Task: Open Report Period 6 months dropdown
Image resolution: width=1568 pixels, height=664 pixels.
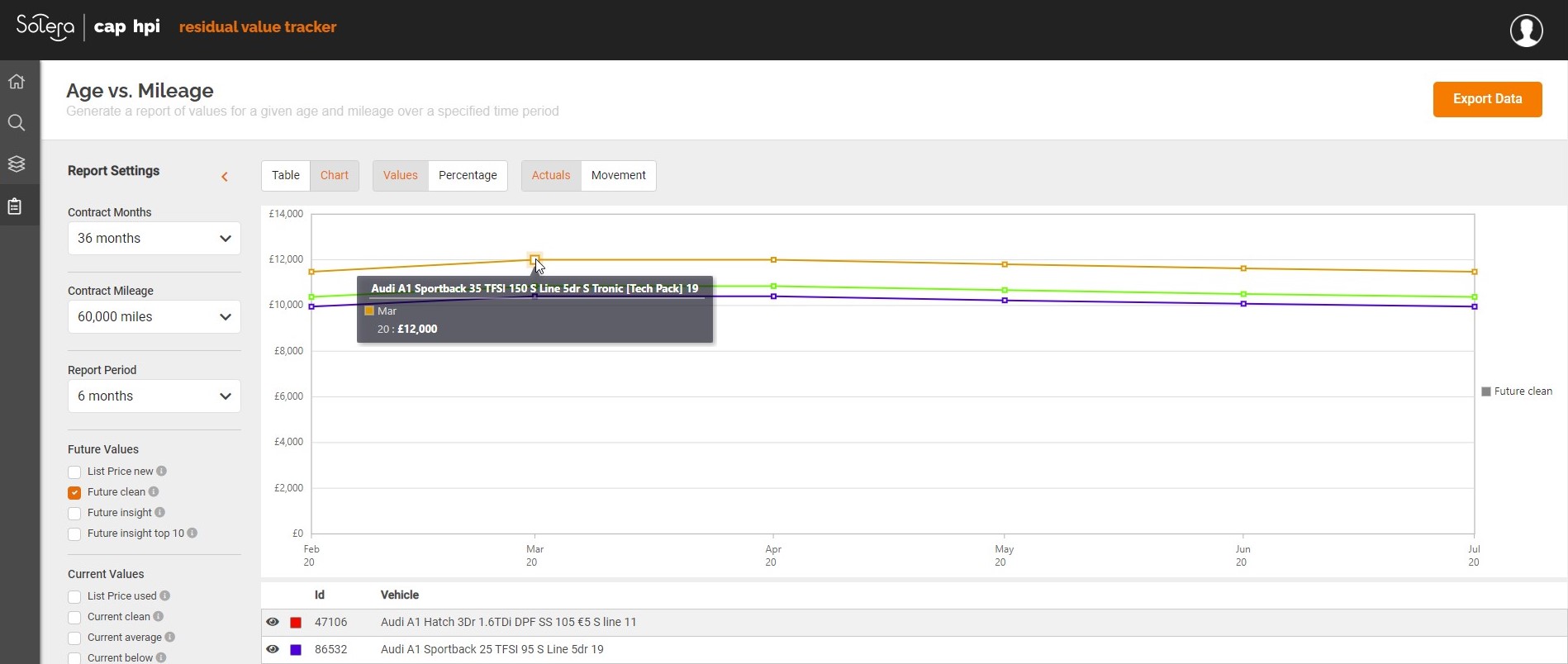Action: click(154, 396)
